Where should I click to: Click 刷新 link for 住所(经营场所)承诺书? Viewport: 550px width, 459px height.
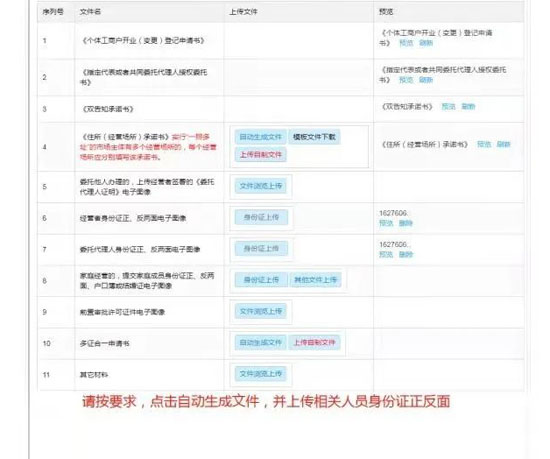[x=504, y=144]
